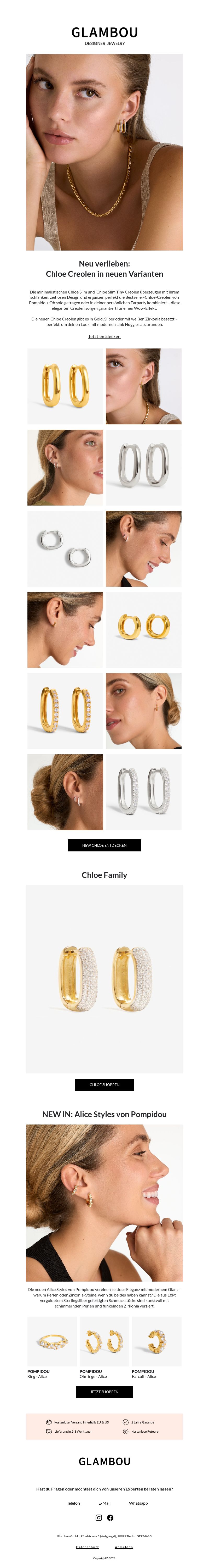The image size is (209, 1568).
Task: Open the E-Mail contact link
Action: tap(104, 1503)
